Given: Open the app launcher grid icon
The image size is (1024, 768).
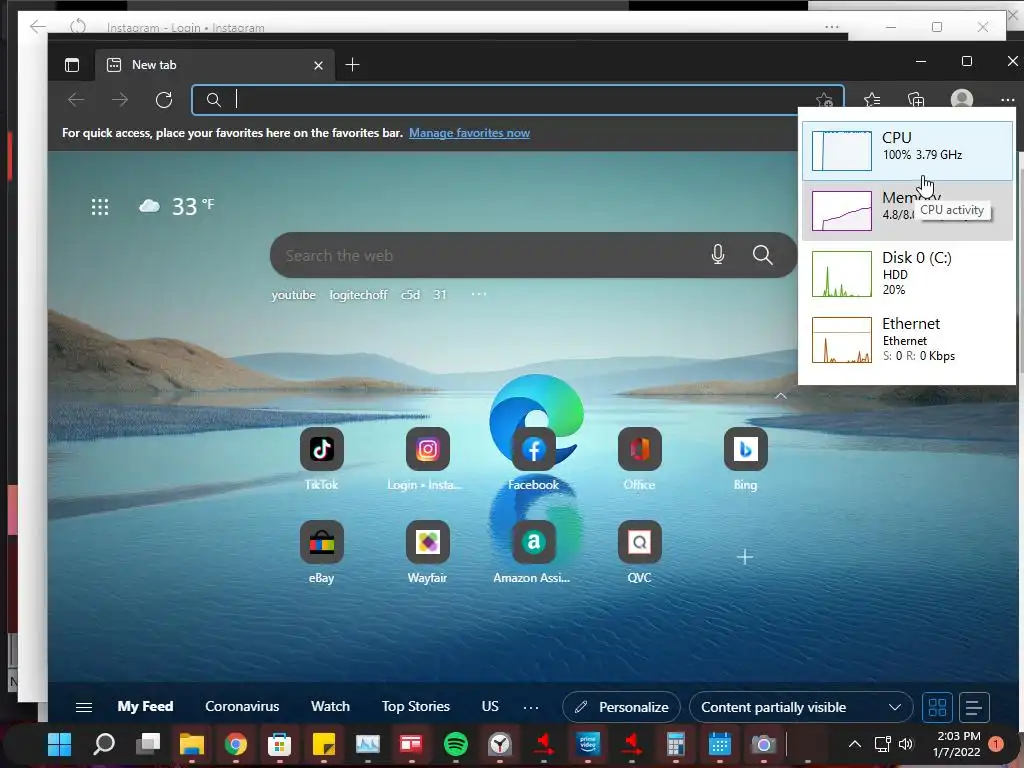Looking at the screenshot, I should (x=100, y=207).
